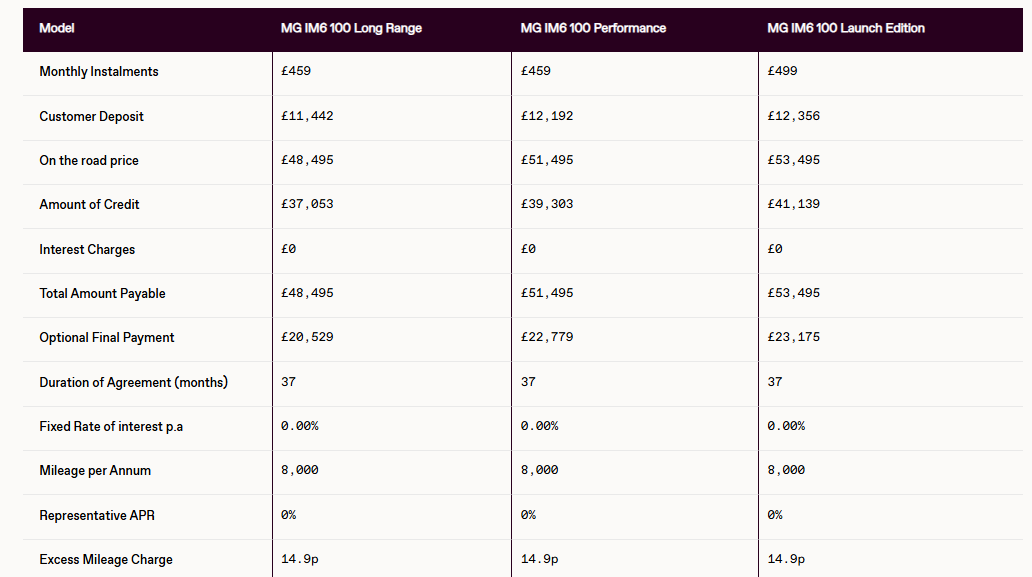
Task: Select the Monthly Instalments row label
Action: tap(99, 72)
